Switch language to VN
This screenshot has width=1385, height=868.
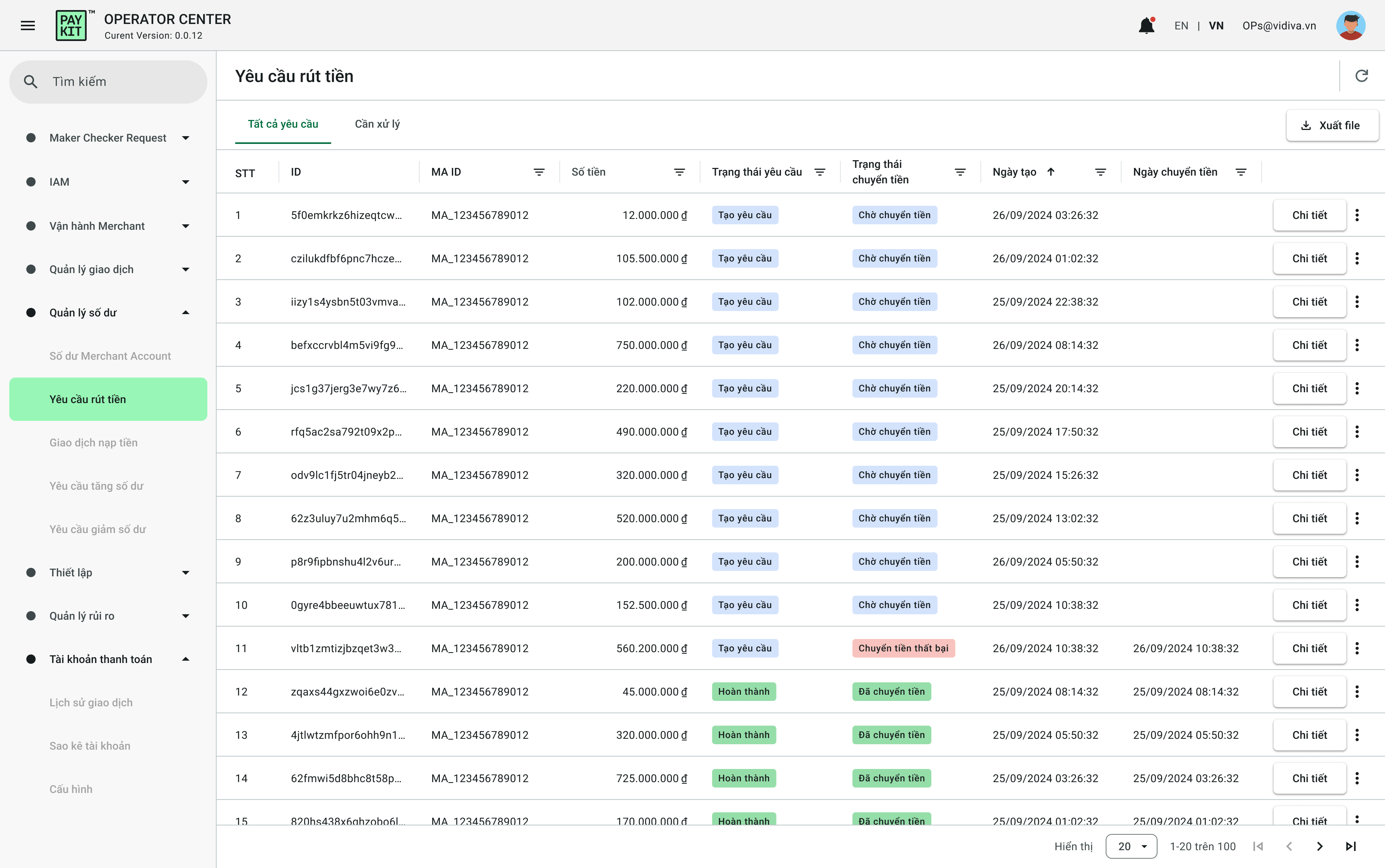[x=1216, y=26]
